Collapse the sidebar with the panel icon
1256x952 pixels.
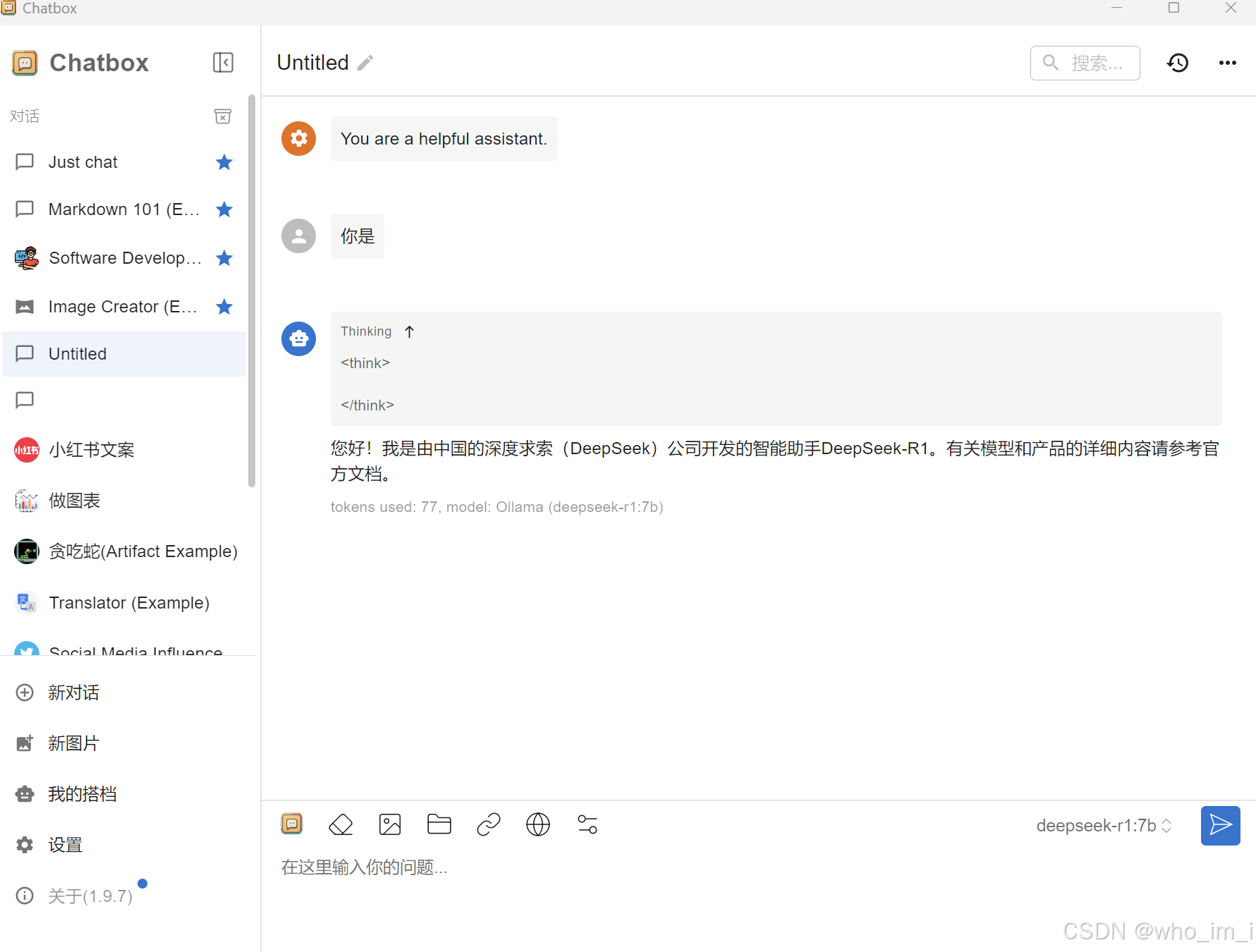pyautogui.click(x=223, y=63)
